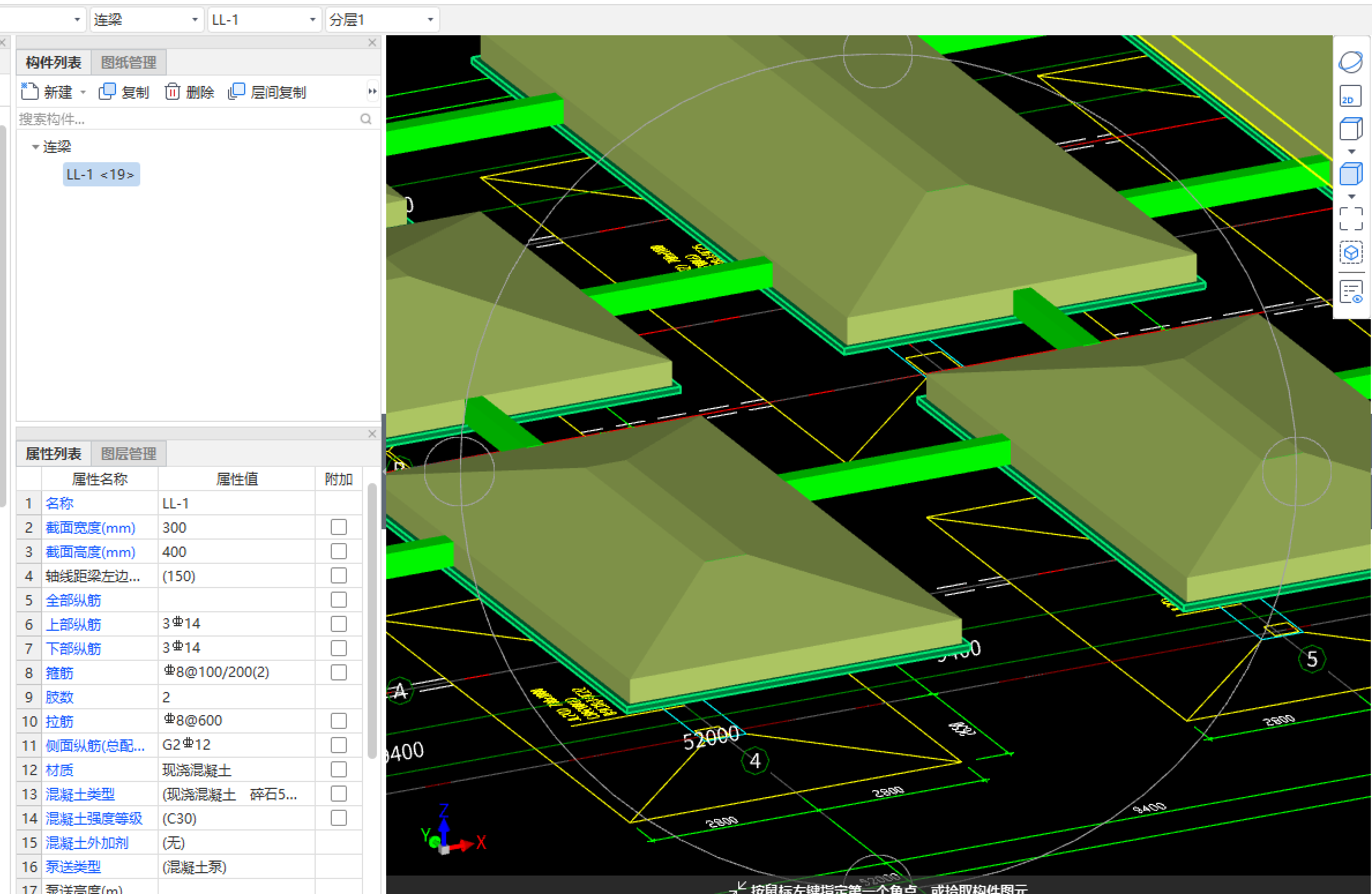This screenshot has height=894, width=1372.
Task: Click the search magnifier icon
Action: click(x=365, y=119)
